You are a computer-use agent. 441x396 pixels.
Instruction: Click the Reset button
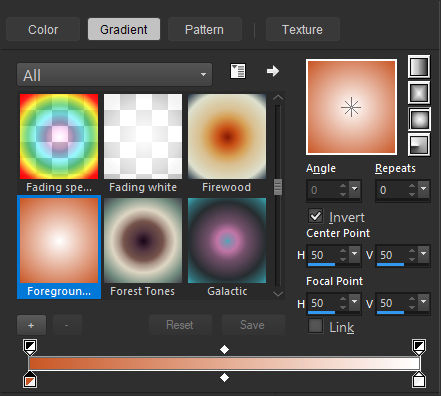(x=180, y=325)
